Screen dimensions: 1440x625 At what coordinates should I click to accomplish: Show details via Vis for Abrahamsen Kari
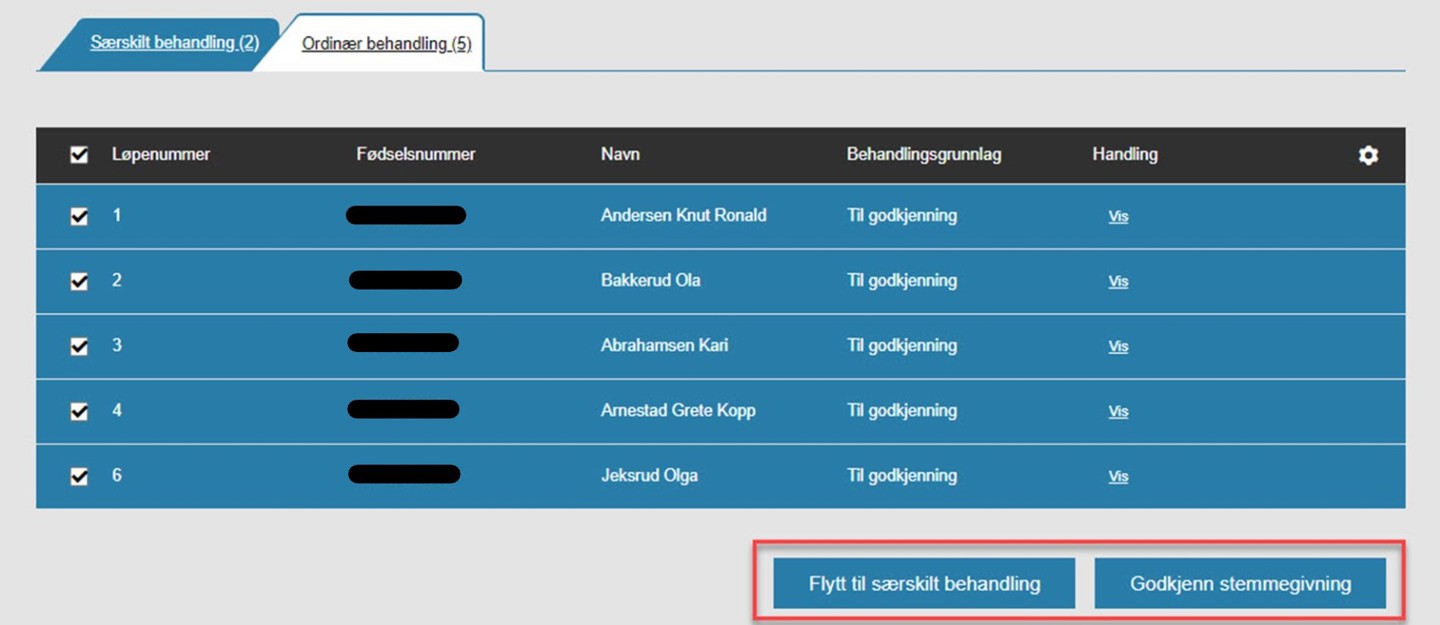1118,347
